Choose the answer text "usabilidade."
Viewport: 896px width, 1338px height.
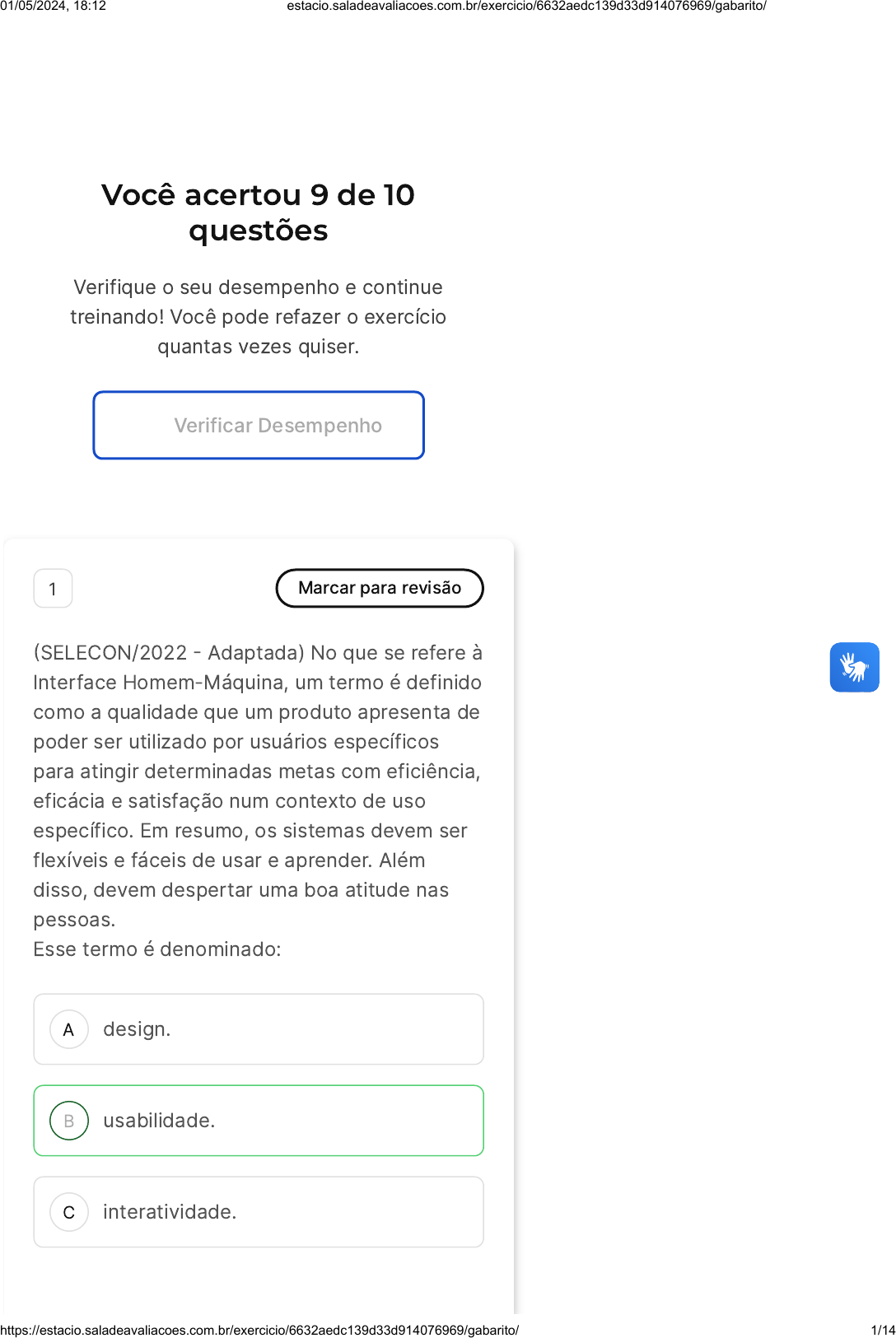point(159,1121)
